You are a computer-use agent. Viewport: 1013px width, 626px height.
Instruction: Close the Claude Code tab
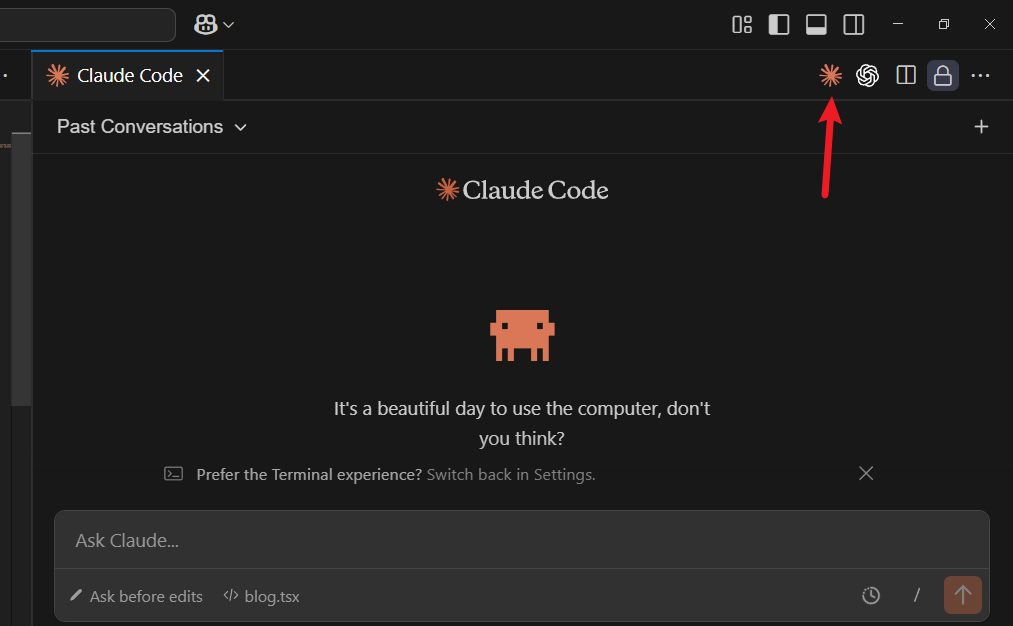203,76
